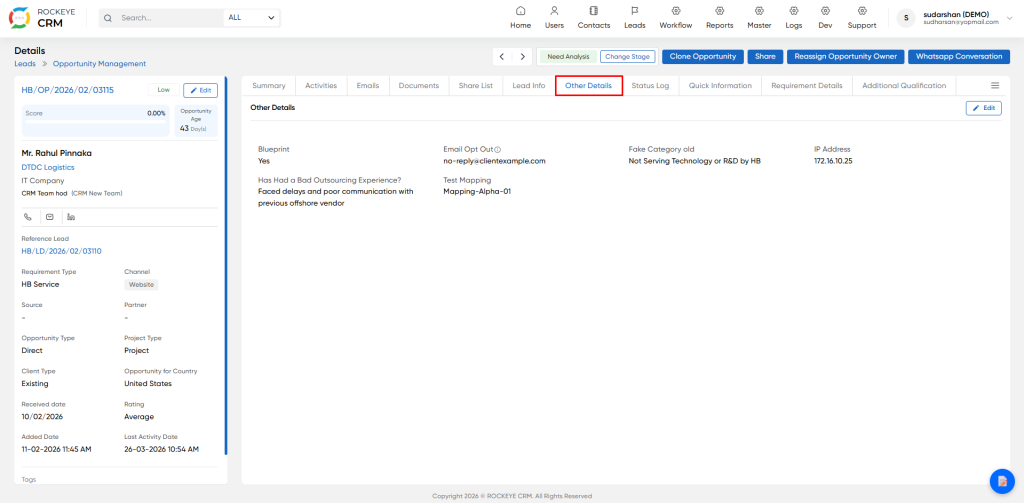The width and height of the screenshot is (1024, 503).
Task: Click the Opportunity Management breadcrumb link
Action: coord(99,64)
